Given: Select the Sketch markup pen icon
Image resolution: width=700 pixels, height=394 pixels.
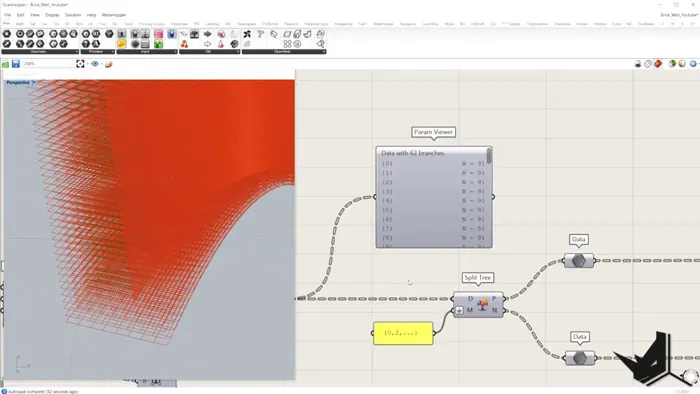Looking at the screenshot, I should pyautogui.click(x=108, y=64).
